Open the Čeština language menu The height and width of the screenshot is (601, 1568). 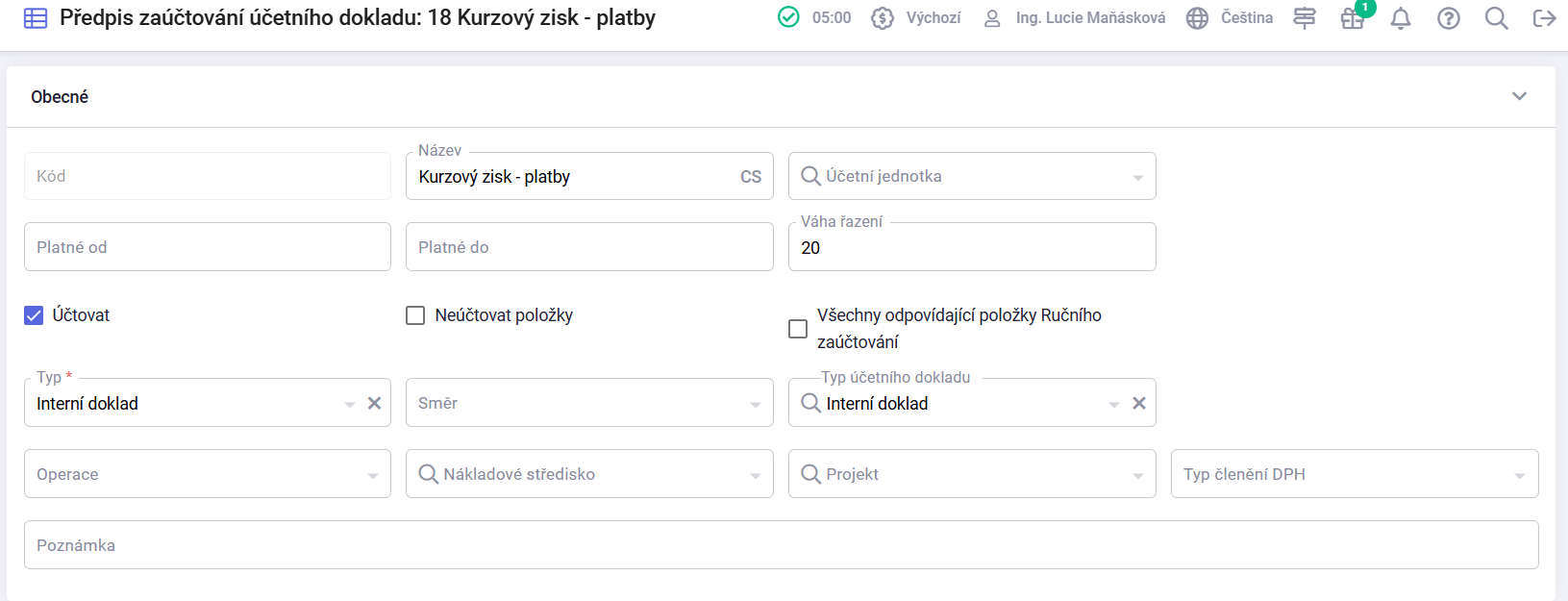click(x=1230, y=18)
